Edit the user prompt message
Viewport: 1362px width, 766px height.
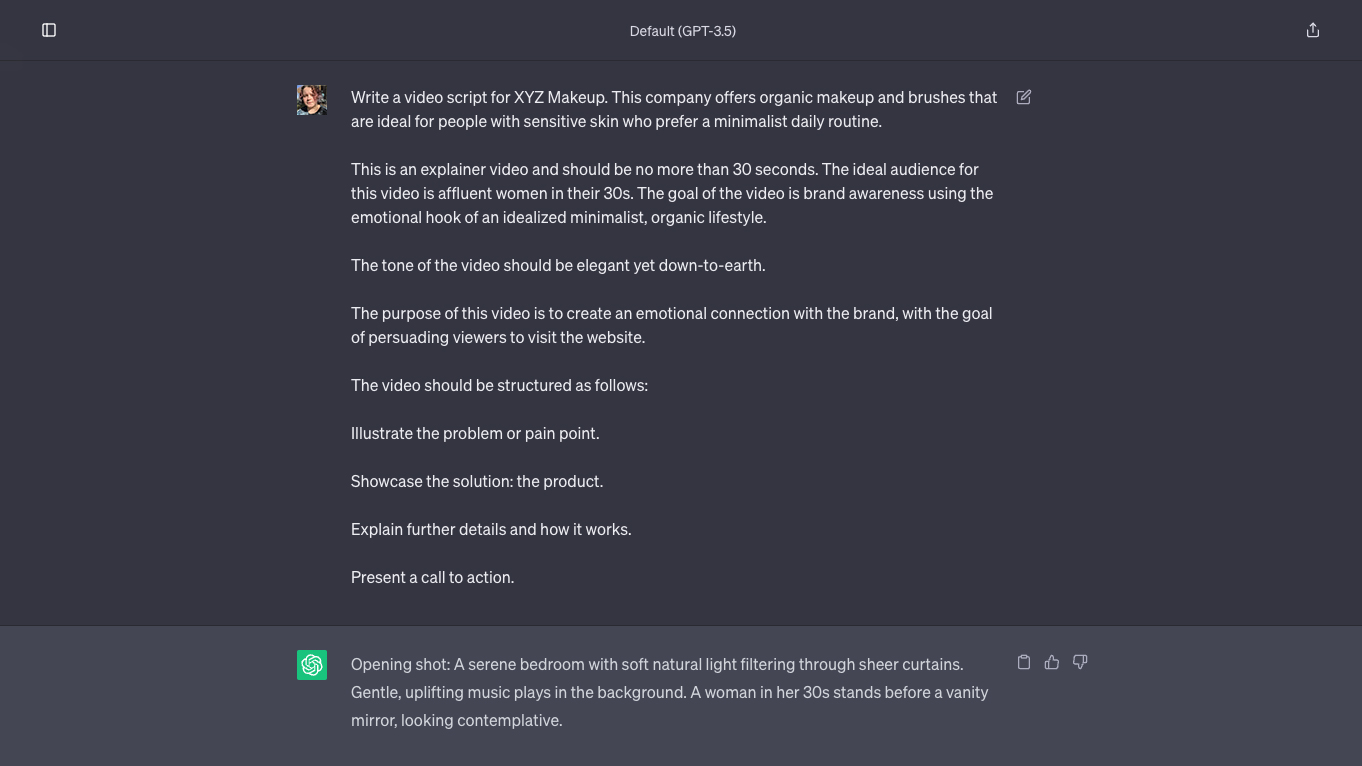(1024, 97)
